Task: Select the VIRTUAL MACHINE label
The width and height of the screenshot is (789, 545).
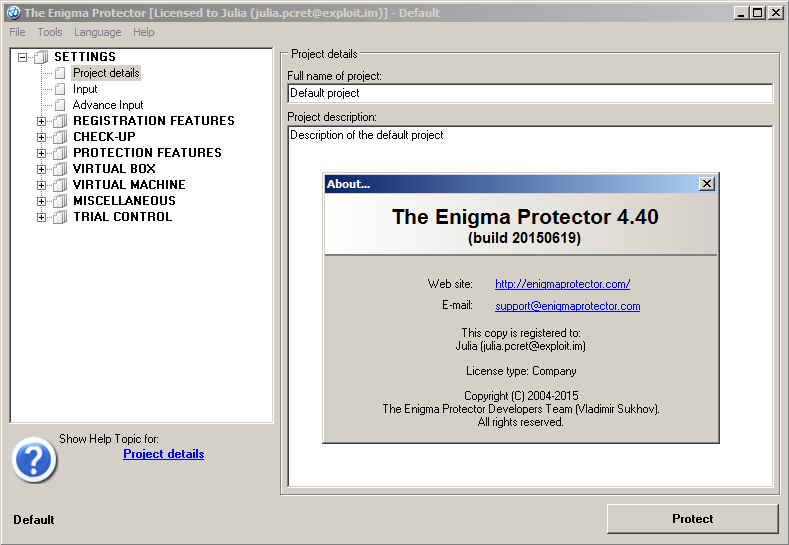Action: point(129,185)
